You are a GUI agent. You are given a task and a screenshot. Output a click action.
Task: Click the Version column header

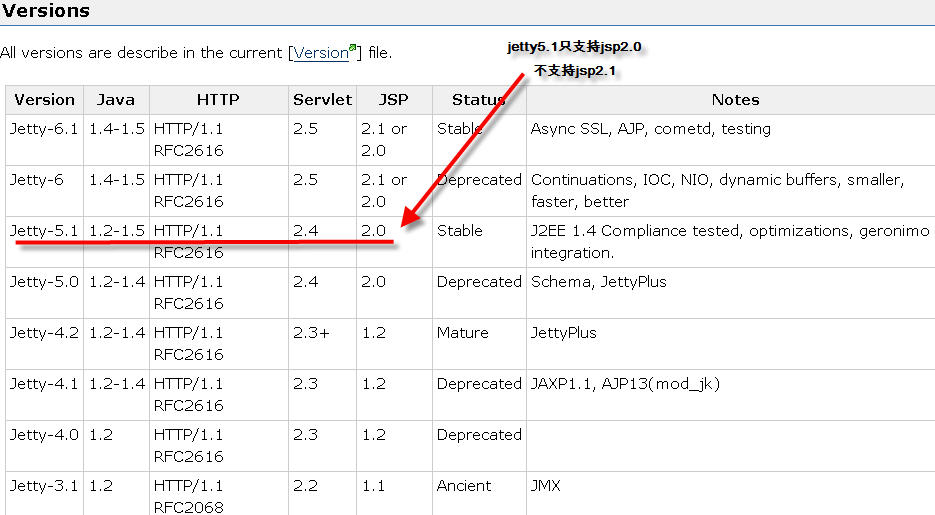[44, 100]
